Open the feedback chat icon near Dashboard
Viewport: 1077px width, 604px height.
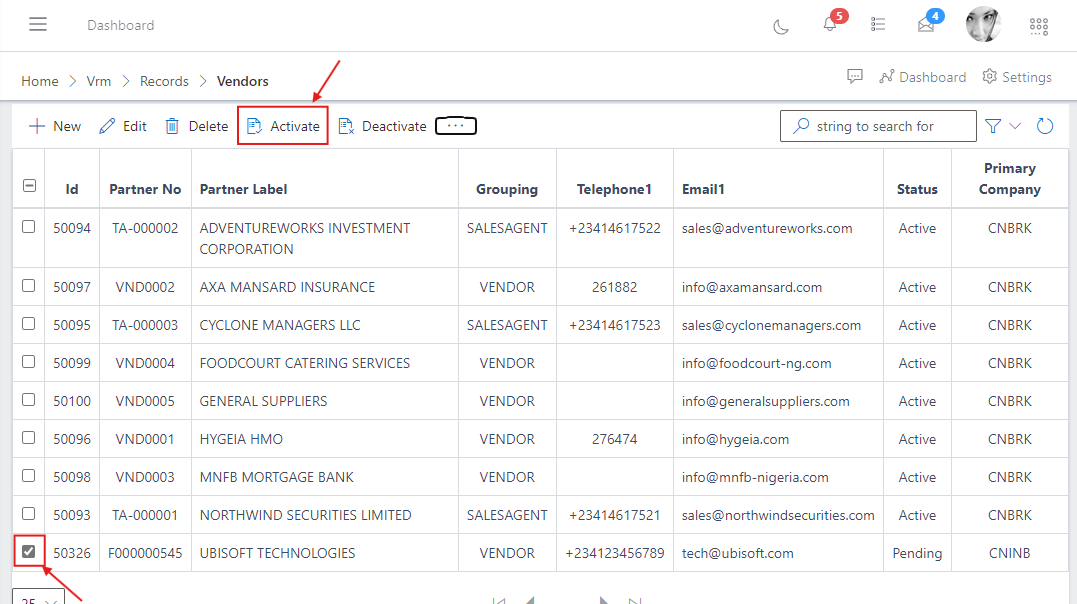click(855, 76)
